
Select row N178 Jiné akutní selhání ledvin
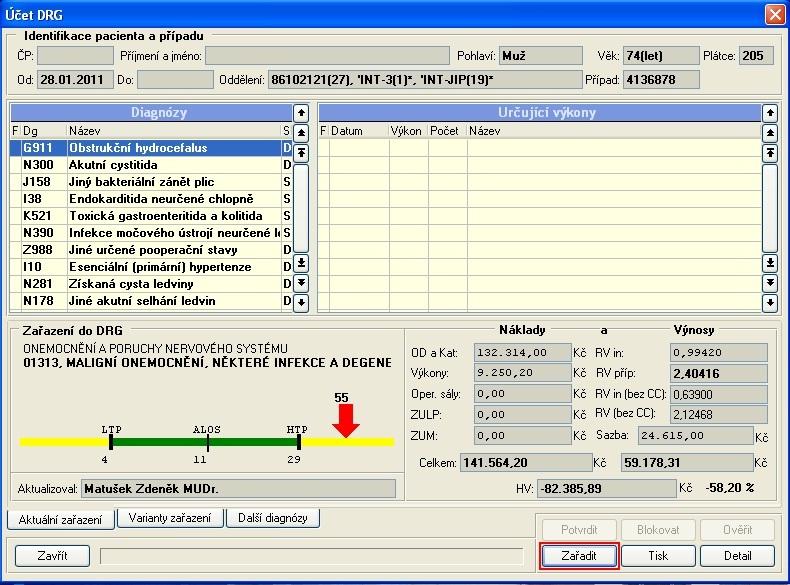coord(151,301)
